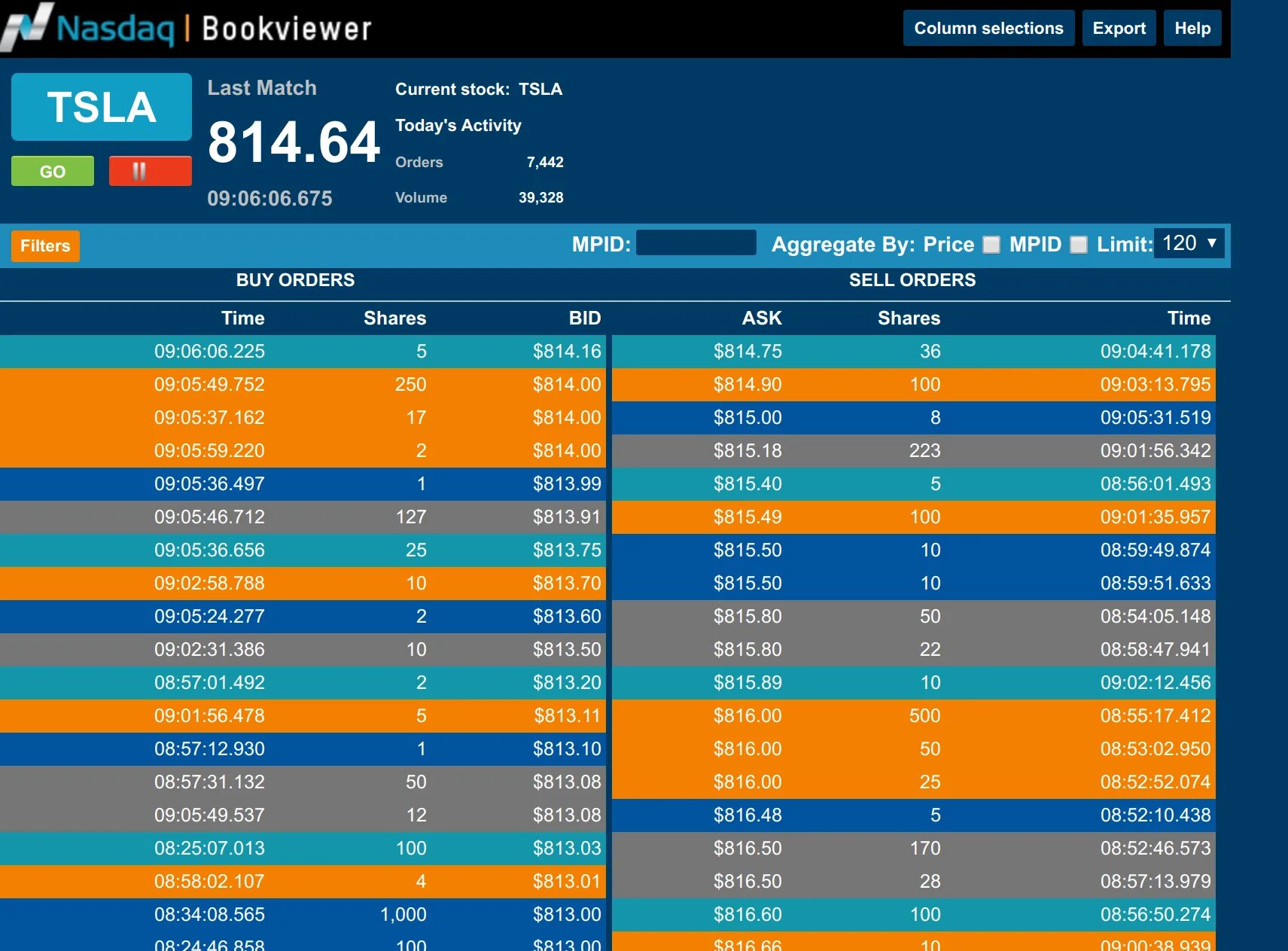Image resolution: width=1288 pixels, height=951 pixels.
Task: Click the buy orders Time column header
Action: pos(242,318)
